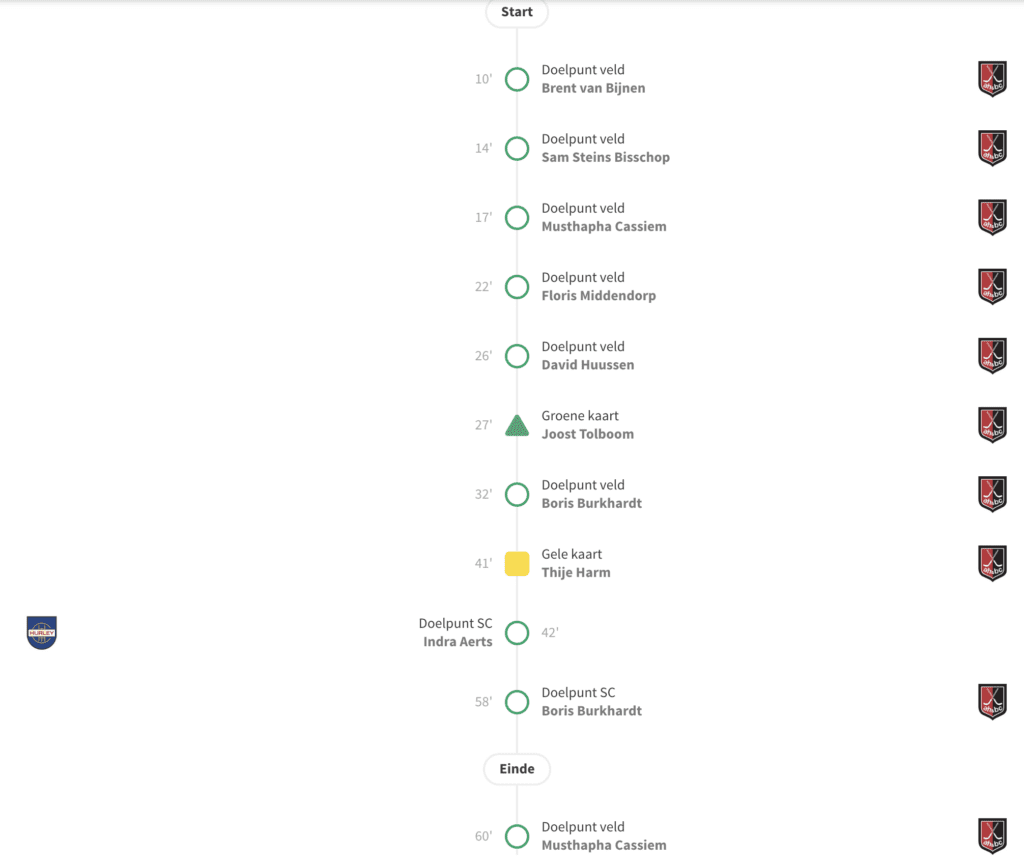Click the club crest next to Thije Harm
The height and width of the screenshot is (865, 1024).
click(991, 563)
